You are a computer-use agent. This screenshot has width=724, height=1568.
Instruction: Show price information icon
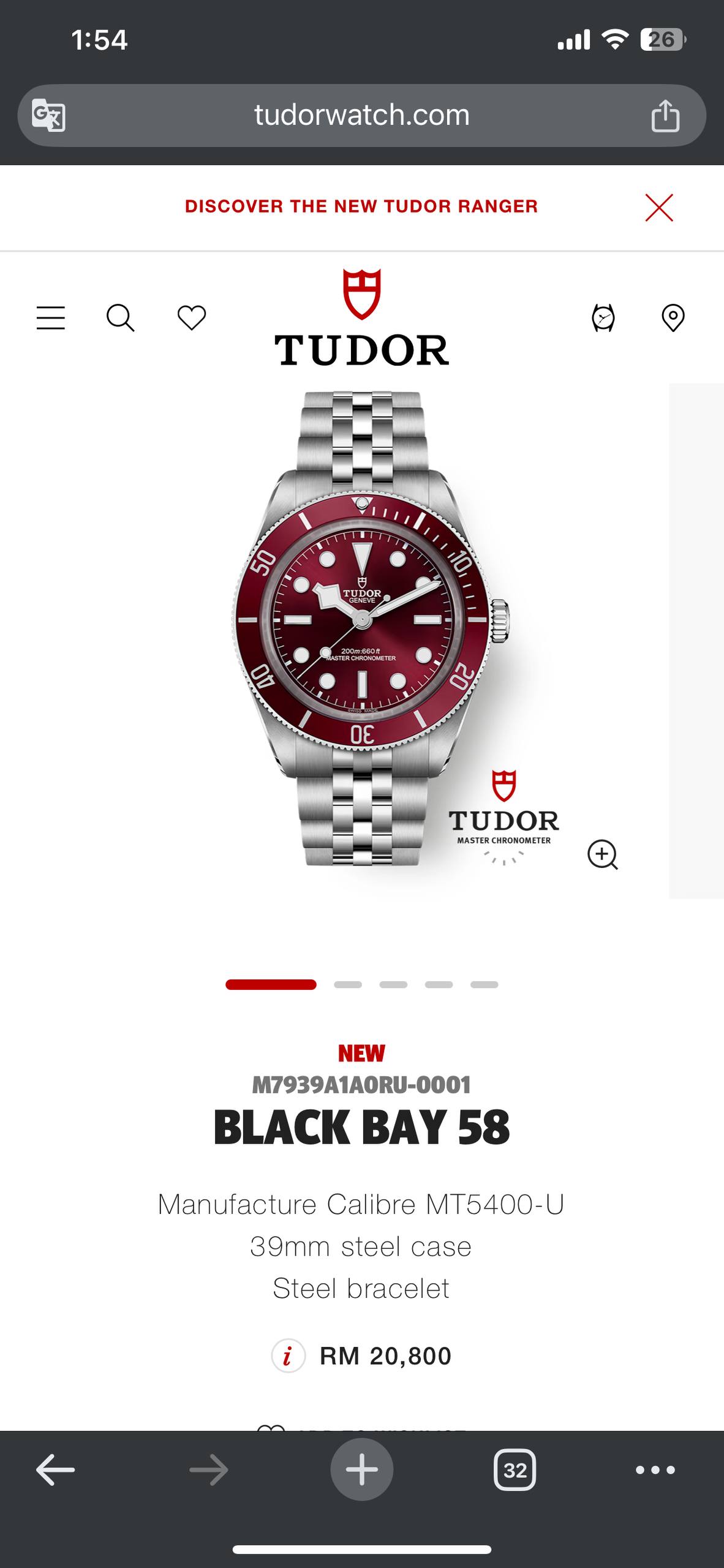pos(288,1356)
